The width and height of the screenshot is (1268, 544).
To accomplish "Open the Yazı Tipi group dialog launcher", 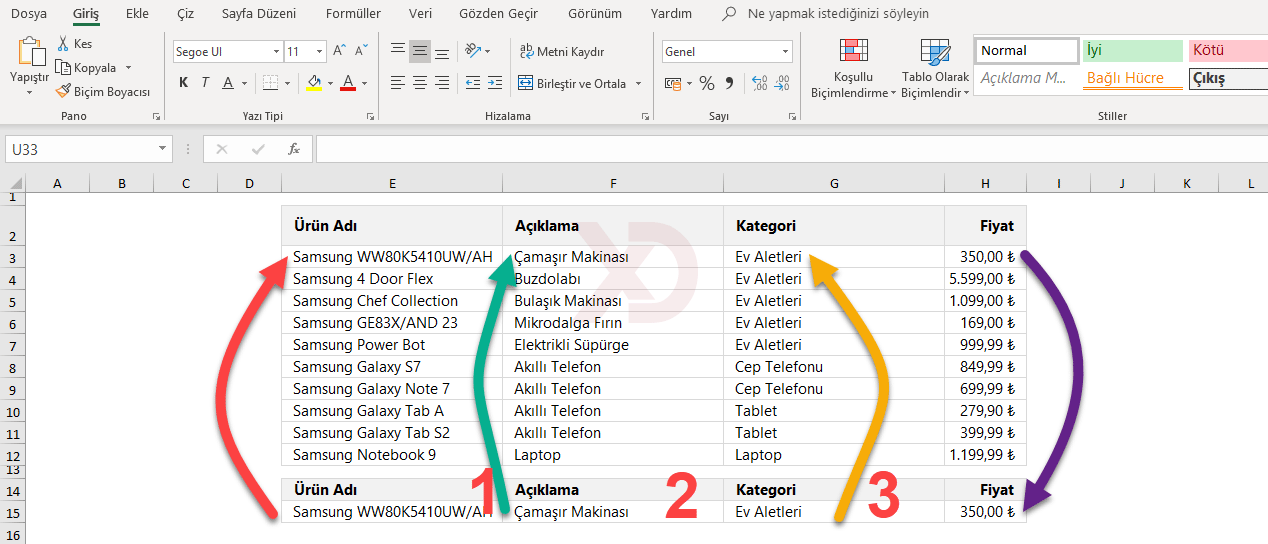I will pyautogui.click(x=372, y=117).
